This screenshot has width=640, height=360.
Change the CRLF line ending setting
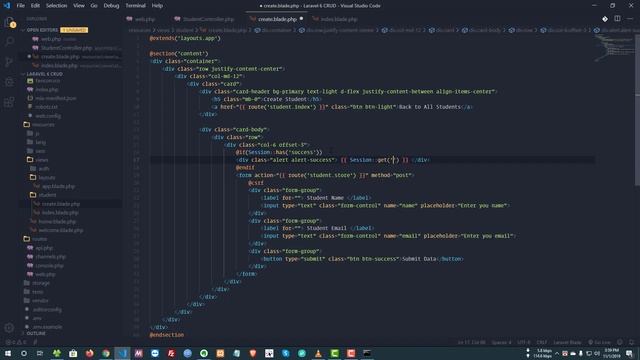click(542, 342)
